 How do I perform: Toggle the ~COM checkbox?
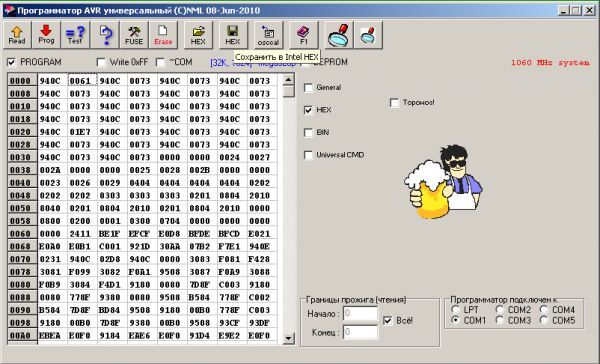click(160, 62)
